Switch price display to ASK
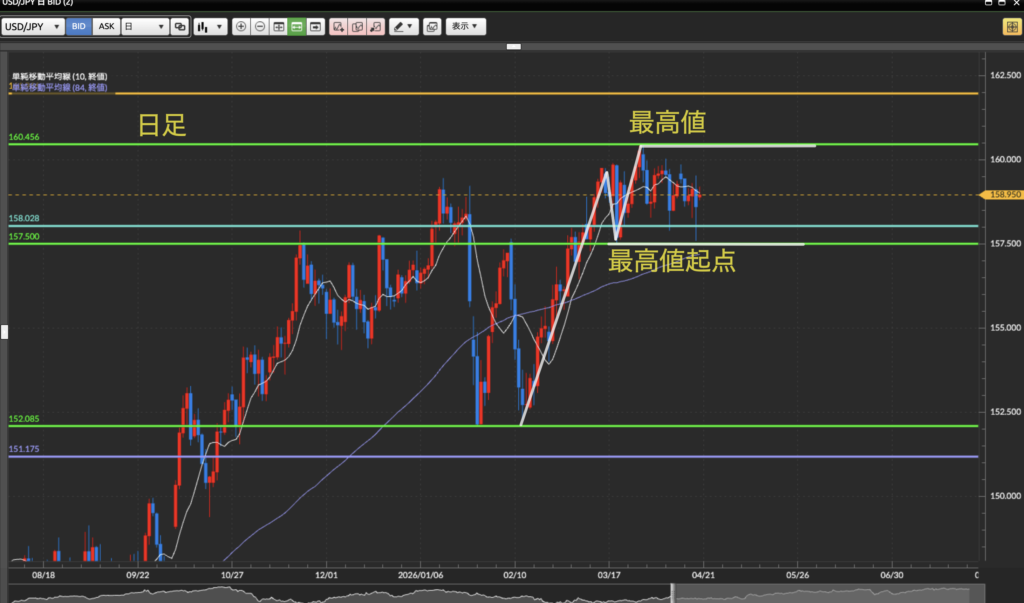 [x=105, y=27]
